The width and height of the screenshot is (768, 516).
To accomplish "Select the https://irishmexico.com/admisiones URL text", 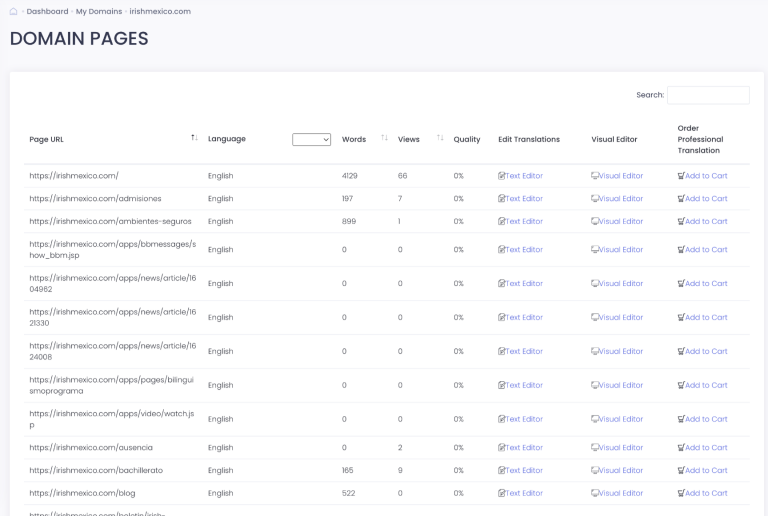I will coord(96,199).
